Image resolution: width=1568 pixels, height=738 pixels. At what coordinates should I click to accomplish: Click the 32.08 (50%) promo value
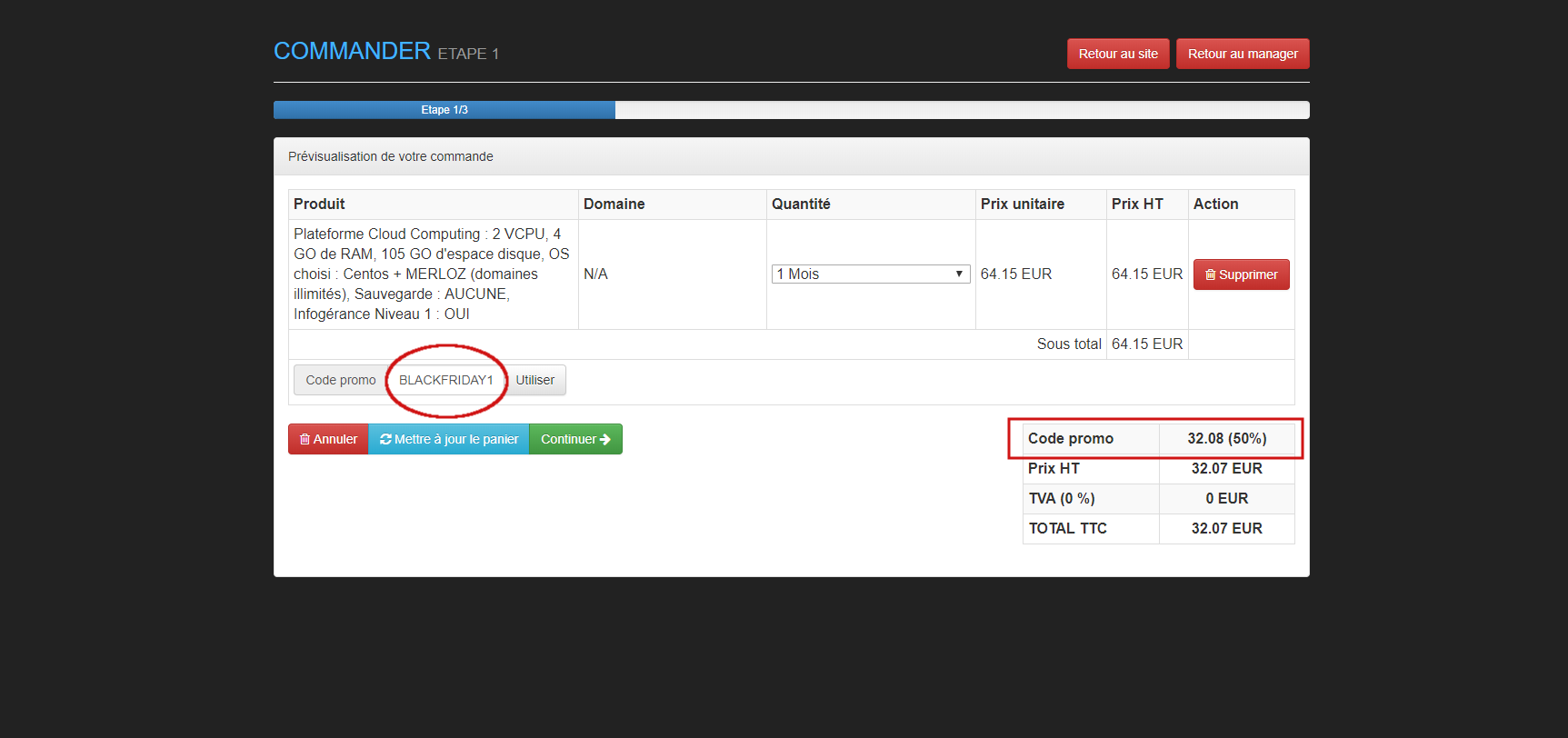tap(1227, 439)
